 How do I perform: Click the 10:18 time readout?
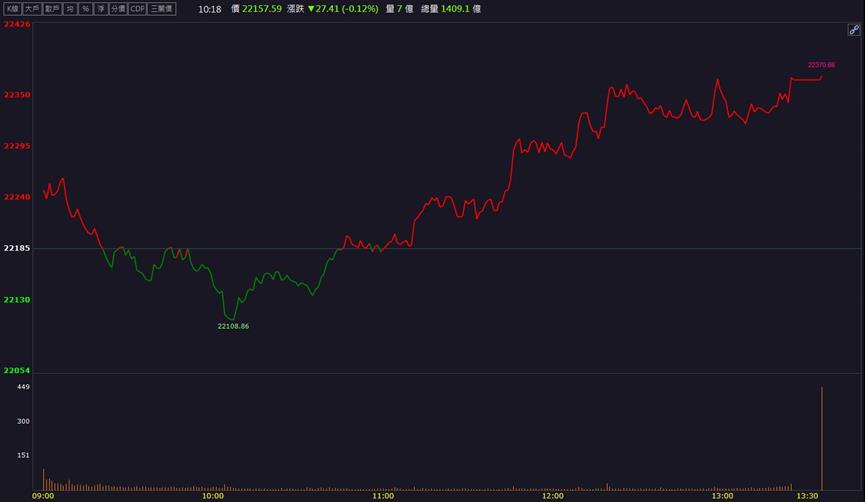point(210,9)
